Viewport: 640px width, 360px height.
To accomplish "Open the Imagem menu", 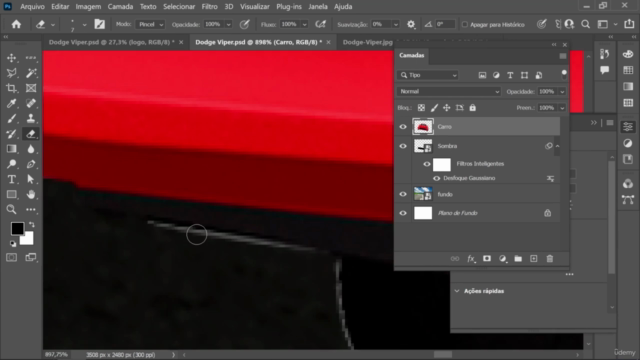I will pyautogui.click(x=88, y=7).
